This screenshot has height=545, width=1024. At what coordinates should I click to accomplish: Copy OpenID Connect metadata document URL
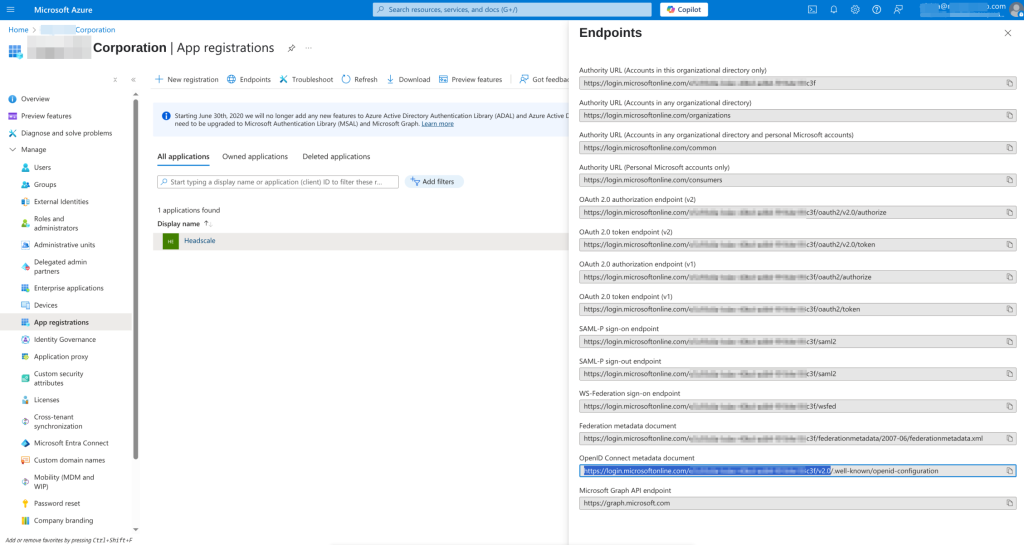tap(1010, 471)
